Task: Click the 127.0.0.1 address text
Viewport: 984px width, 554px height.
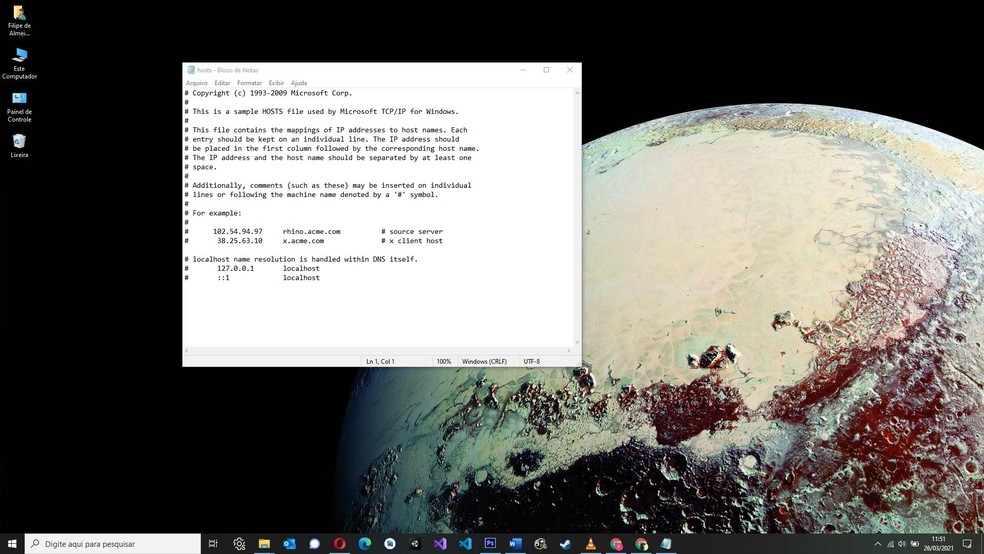Action: [x=235, y=269]
